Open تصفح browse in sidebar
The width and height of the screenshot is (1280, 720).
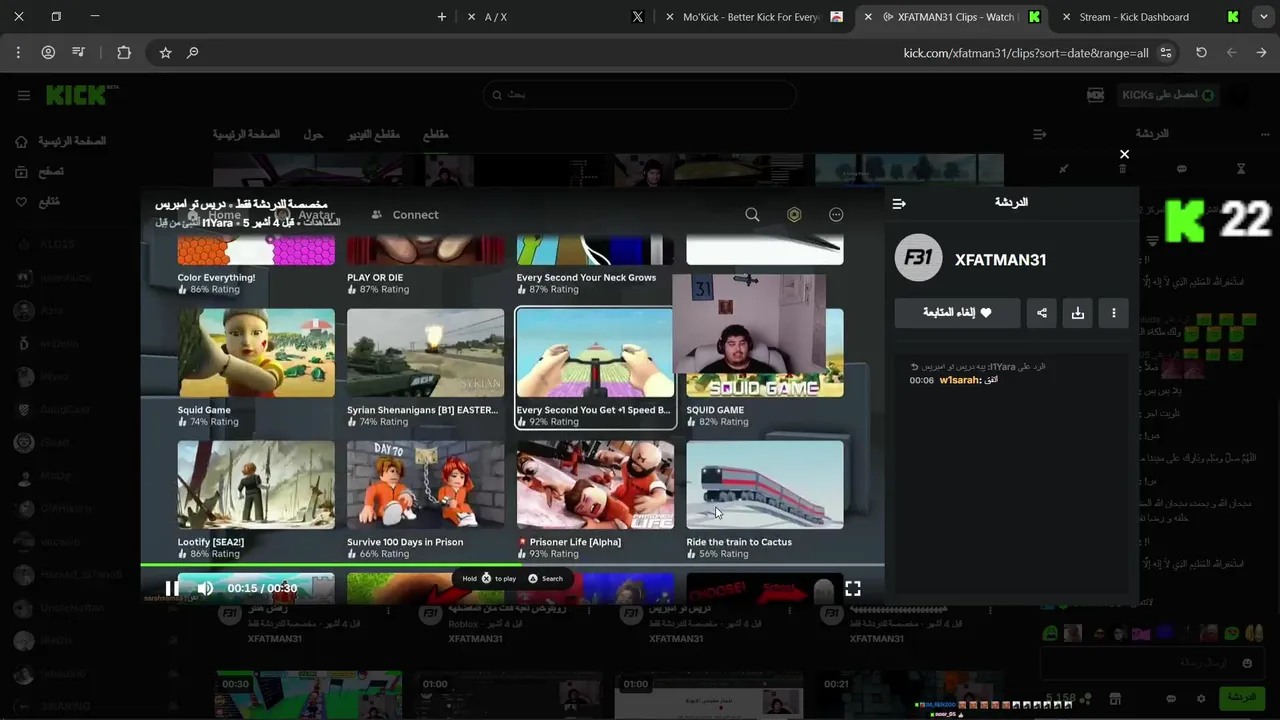pyautogui.click(x=40, y=172)
